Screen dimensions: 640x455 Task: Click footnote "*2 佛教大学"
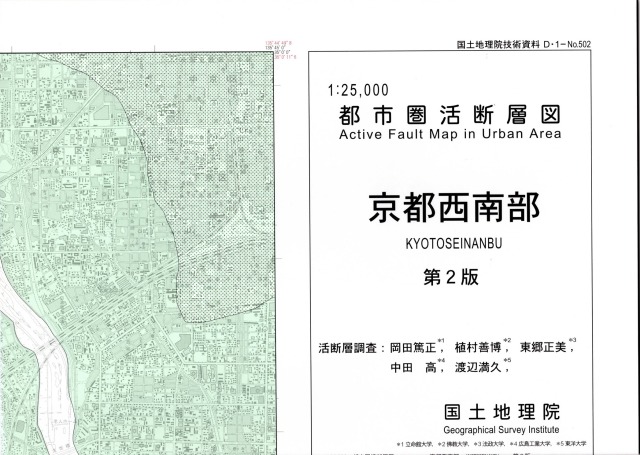pos(453,444)
